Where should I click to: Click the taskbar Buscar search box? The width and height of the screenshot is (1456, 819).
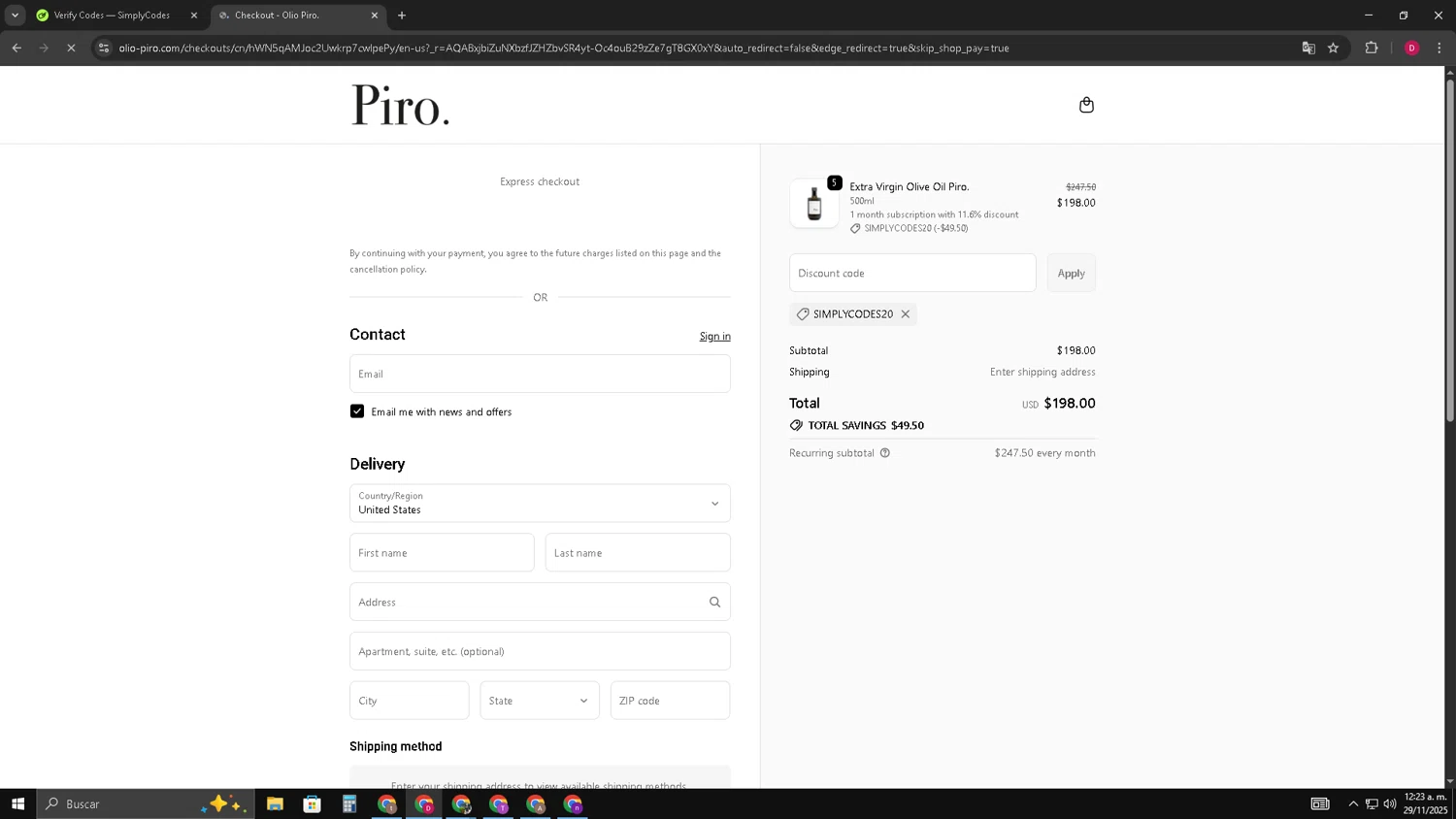pyautogui.click(x=146, y=804)
